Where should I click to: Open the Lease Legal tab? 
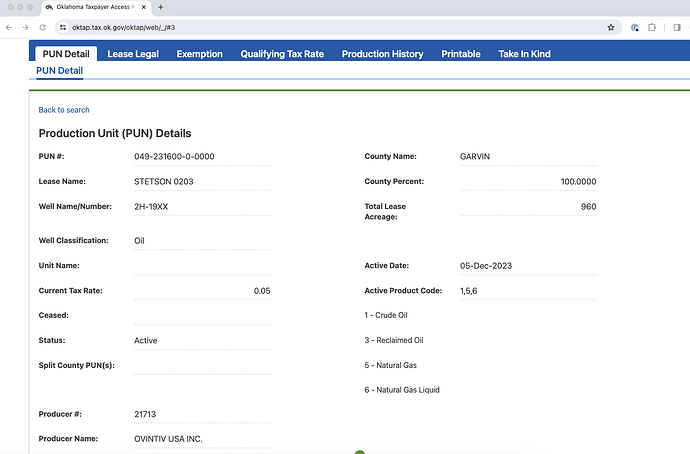point(134,54)
